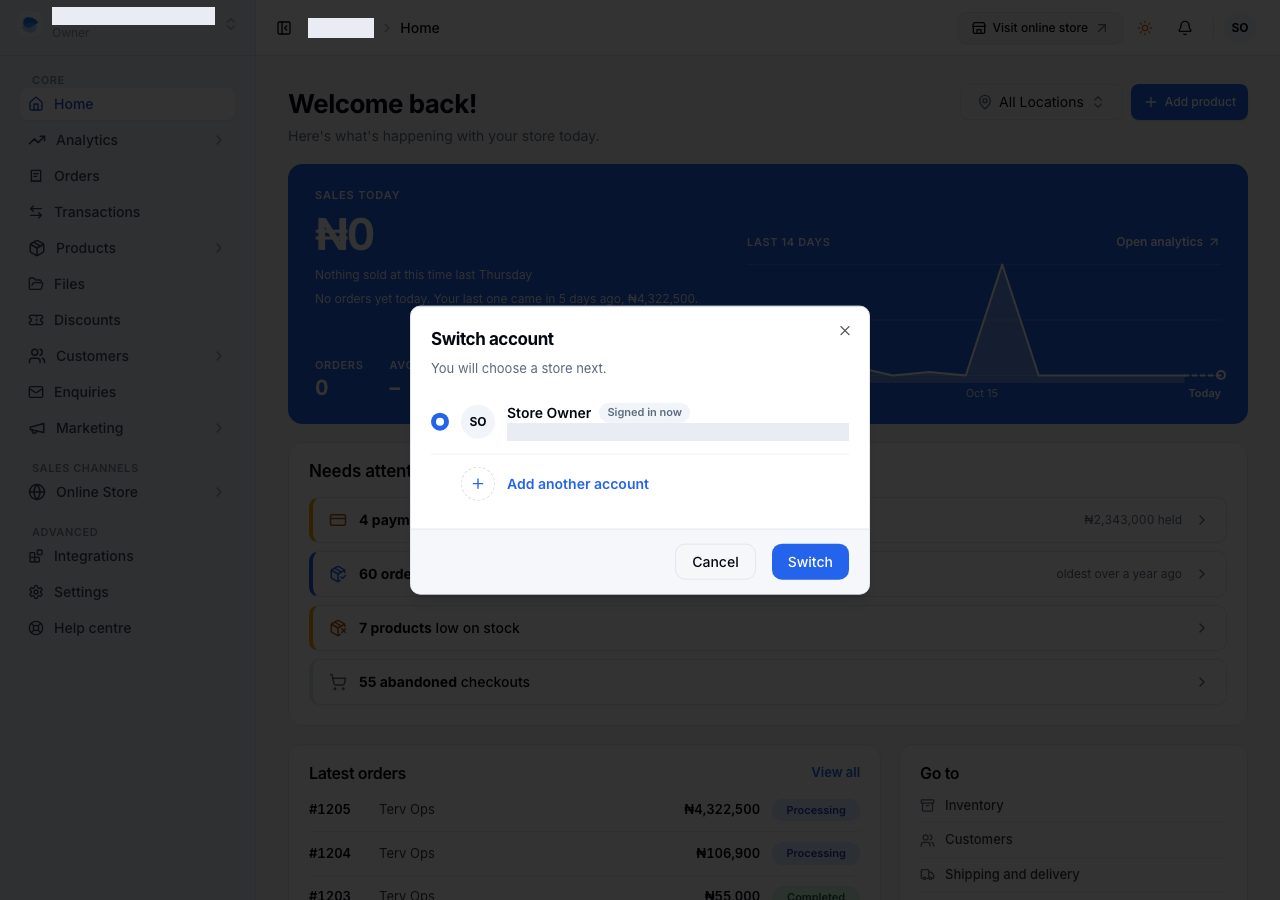The image size is (1280, 900).
Task: Click View all latest orders
Action: (x=835, y=772)
